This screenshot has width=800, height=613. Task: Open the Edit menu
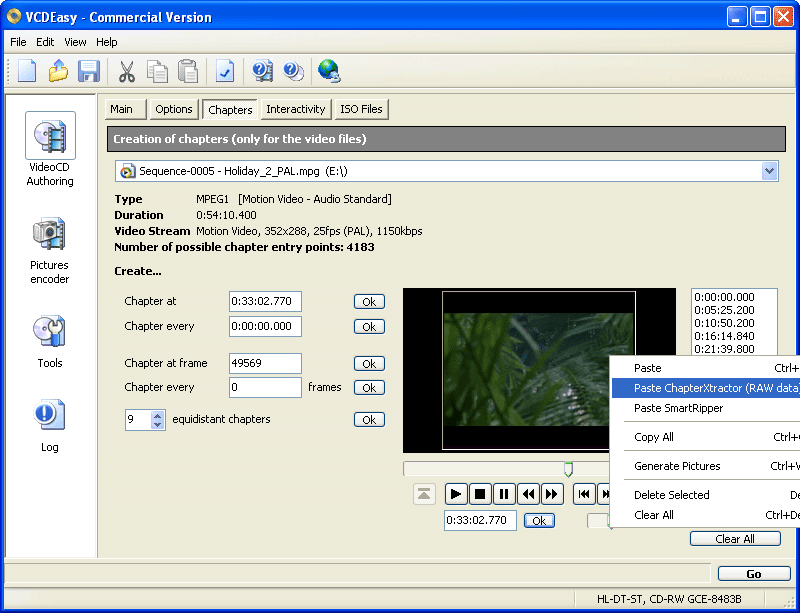pos(45,42)
